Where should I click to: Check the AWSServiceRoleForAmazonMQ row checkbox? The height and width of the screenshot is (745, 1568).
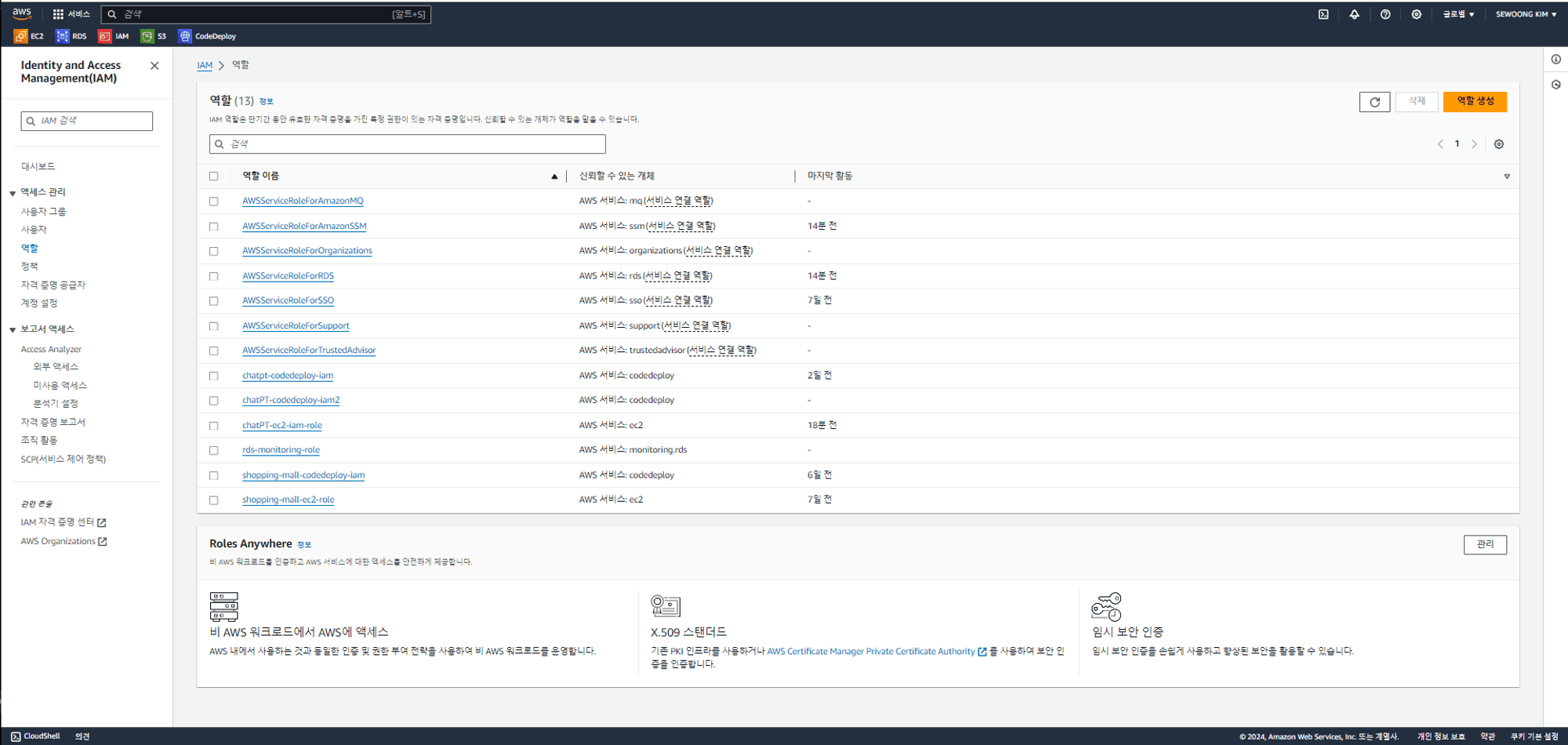coord(213,202)
